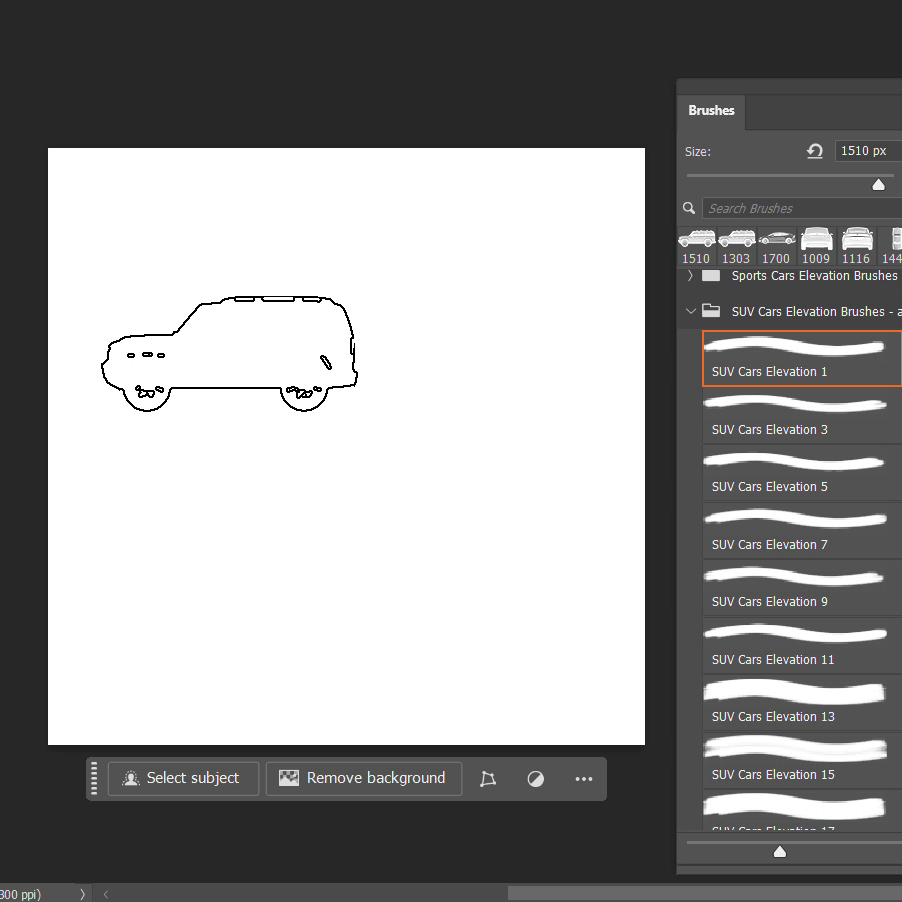Switch to the Brushes panel tab

click(711, 111)
